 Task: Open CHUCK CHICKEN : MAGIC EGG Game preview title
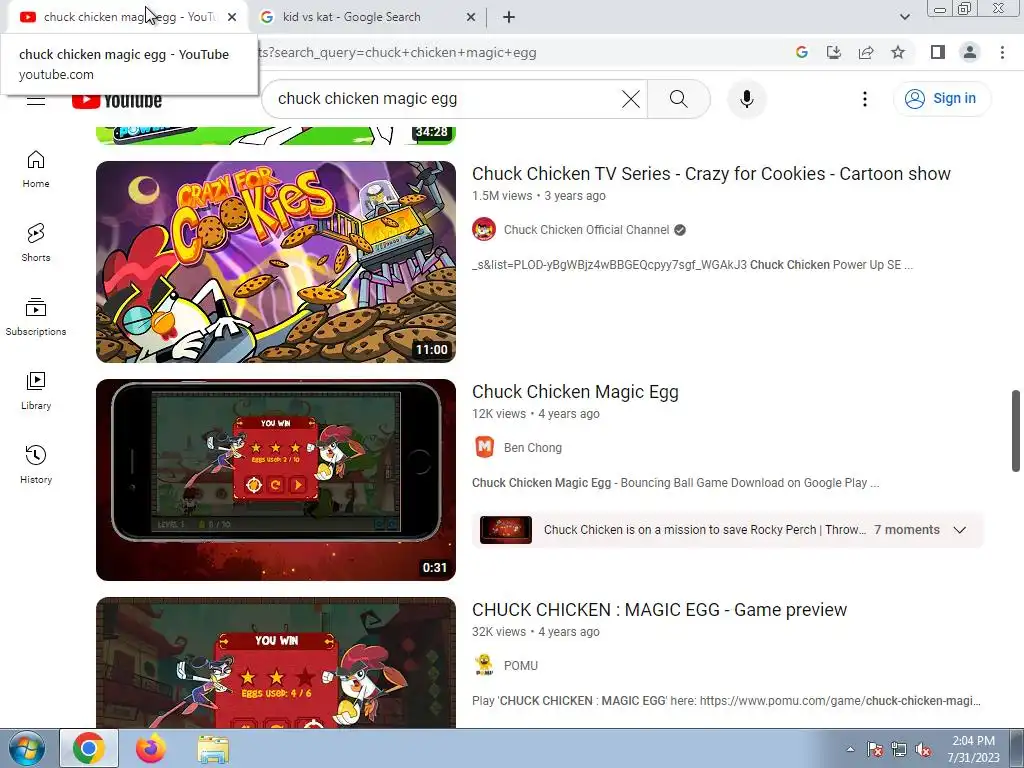pos(660,610)
